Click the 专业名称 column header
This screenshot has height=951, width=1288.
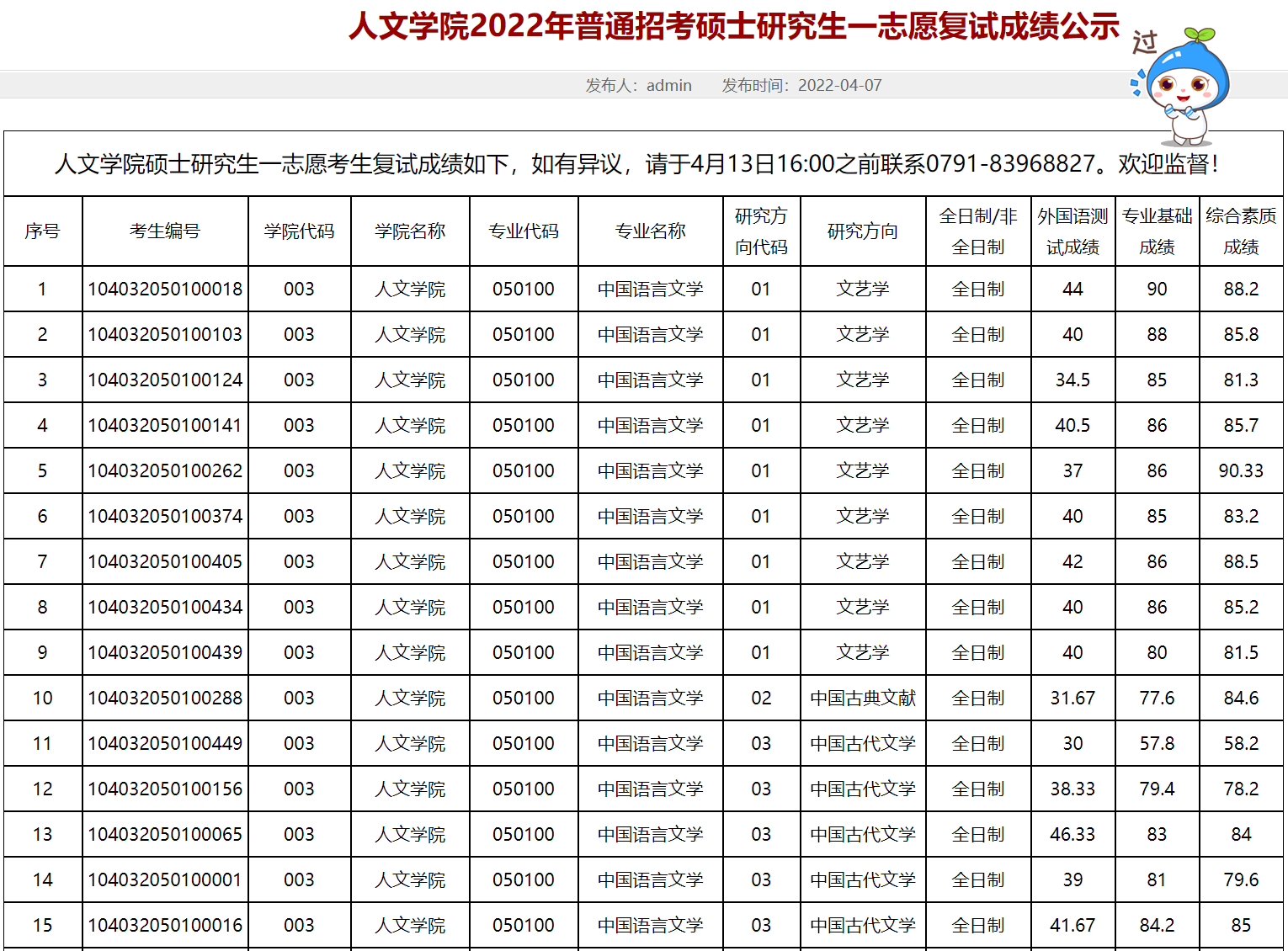[651, 231]
